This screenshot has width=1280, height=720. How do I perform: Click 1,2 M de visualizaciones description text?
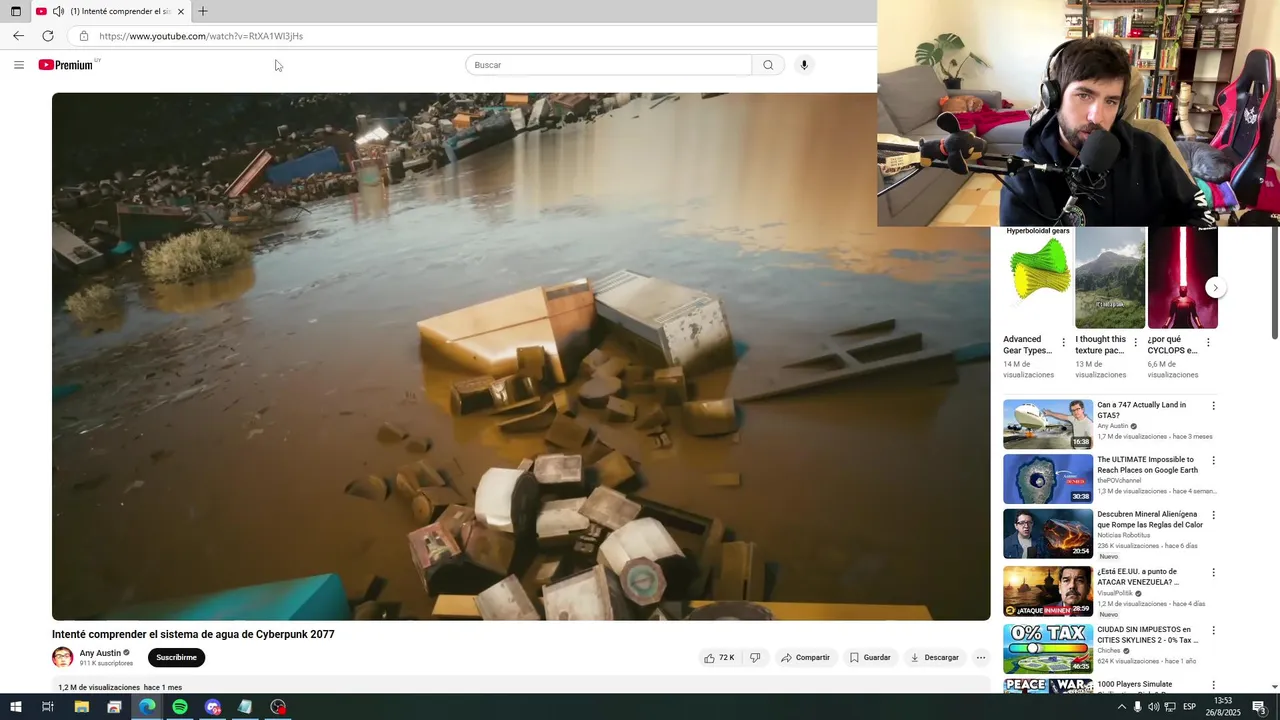tap(99, 687)
